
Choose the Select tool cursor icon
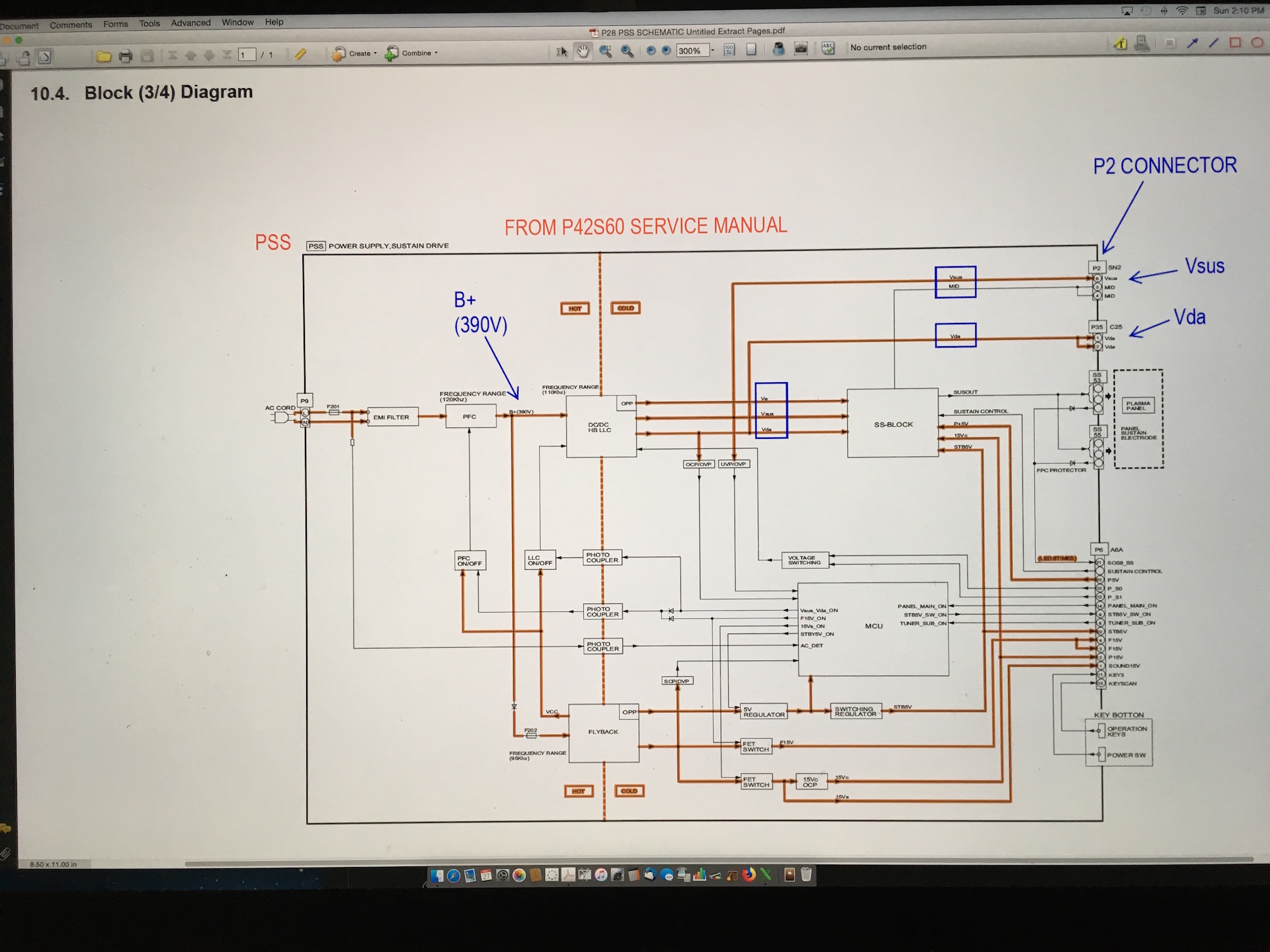coord(561,52)
